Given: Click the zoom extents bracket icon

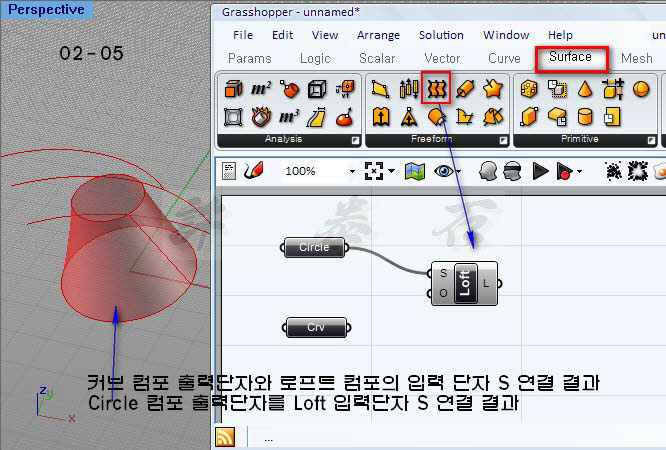Looking at the screenshot, I should click(x=374, y=171).
